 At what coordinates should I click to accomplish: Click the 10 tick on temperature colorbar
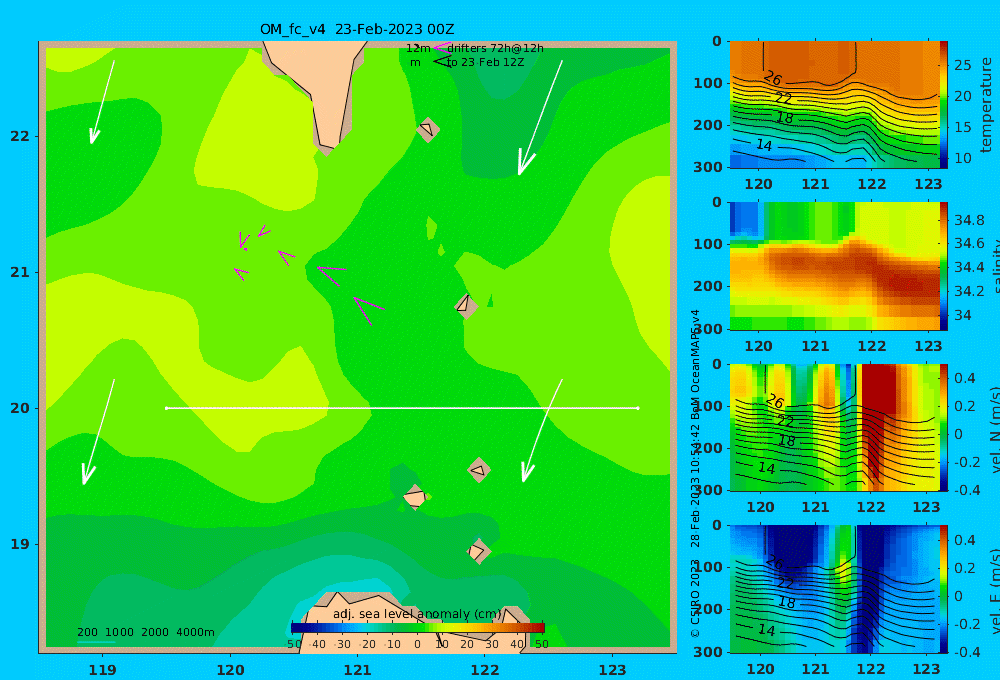(962, 158)
